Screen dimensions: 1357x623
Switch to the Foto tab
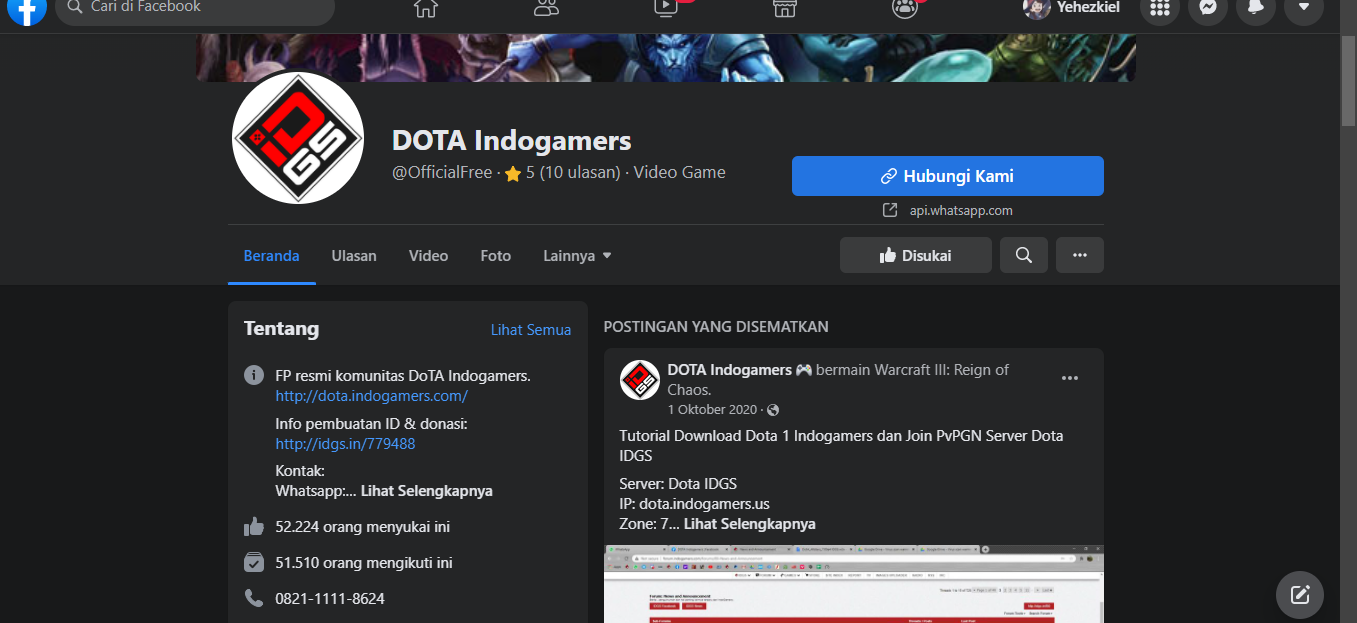point(495,256)
